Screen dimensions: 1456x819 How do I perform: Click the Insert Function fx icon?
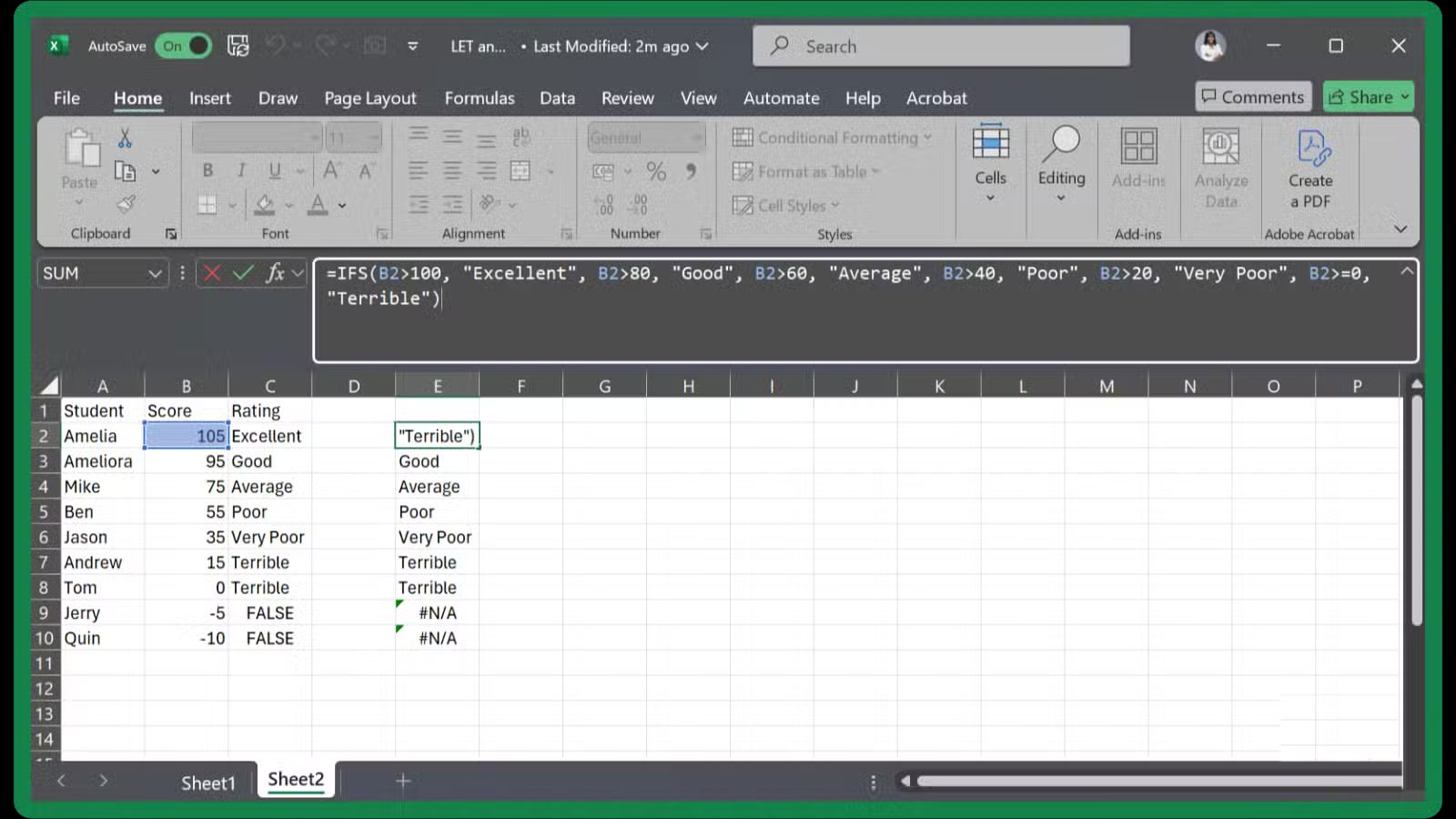pyautogui.click(x=278, y=273)
